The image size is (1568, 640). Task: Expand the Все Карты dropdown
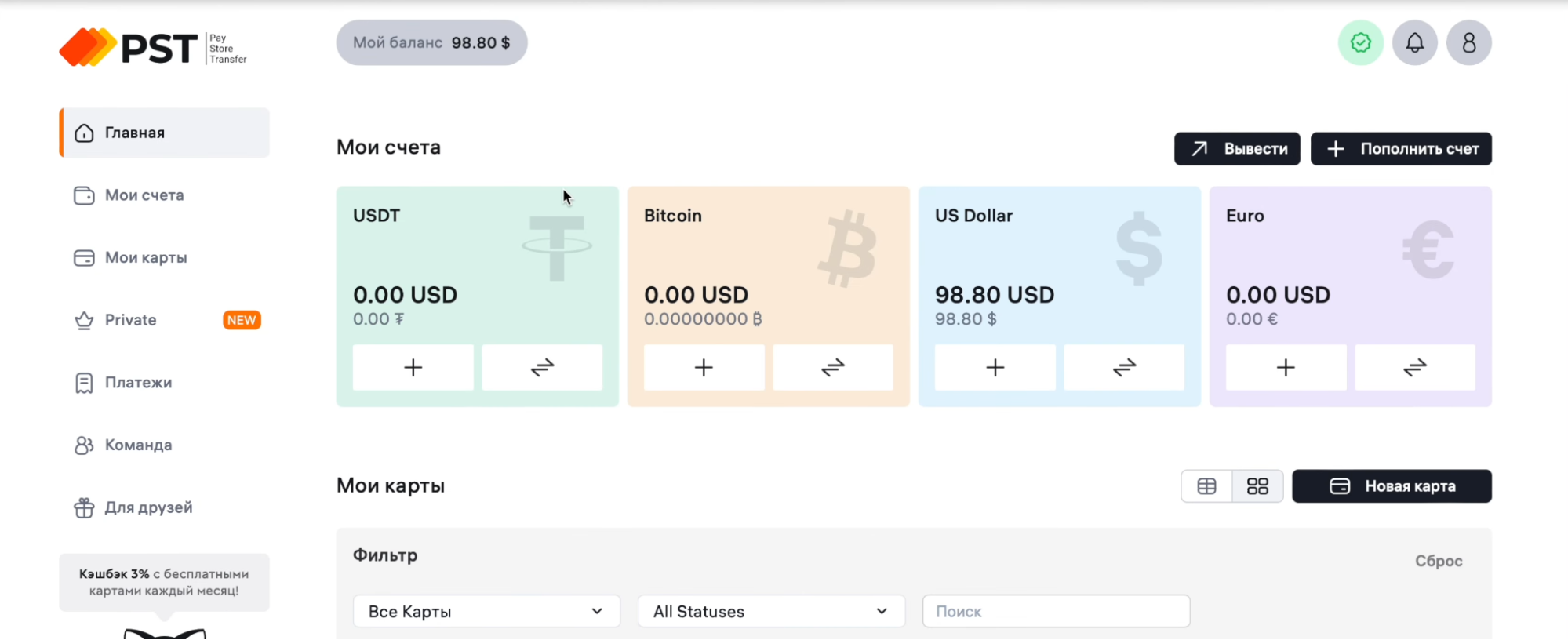486,611
